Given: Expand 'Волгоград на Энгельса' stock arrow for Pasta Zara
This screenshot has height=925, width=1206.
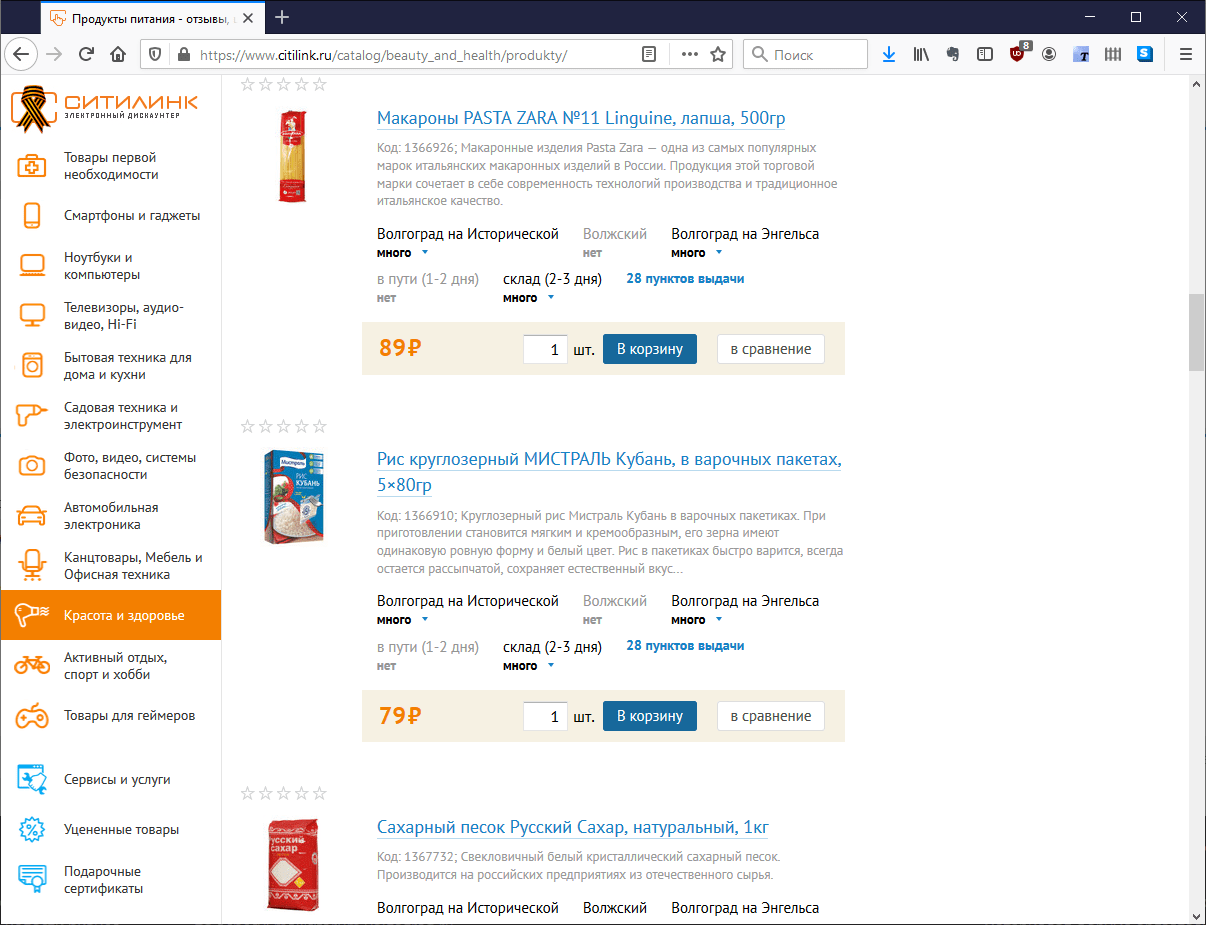Looking at the screenshot, I should pyautogui.click(x=719, y=253).
